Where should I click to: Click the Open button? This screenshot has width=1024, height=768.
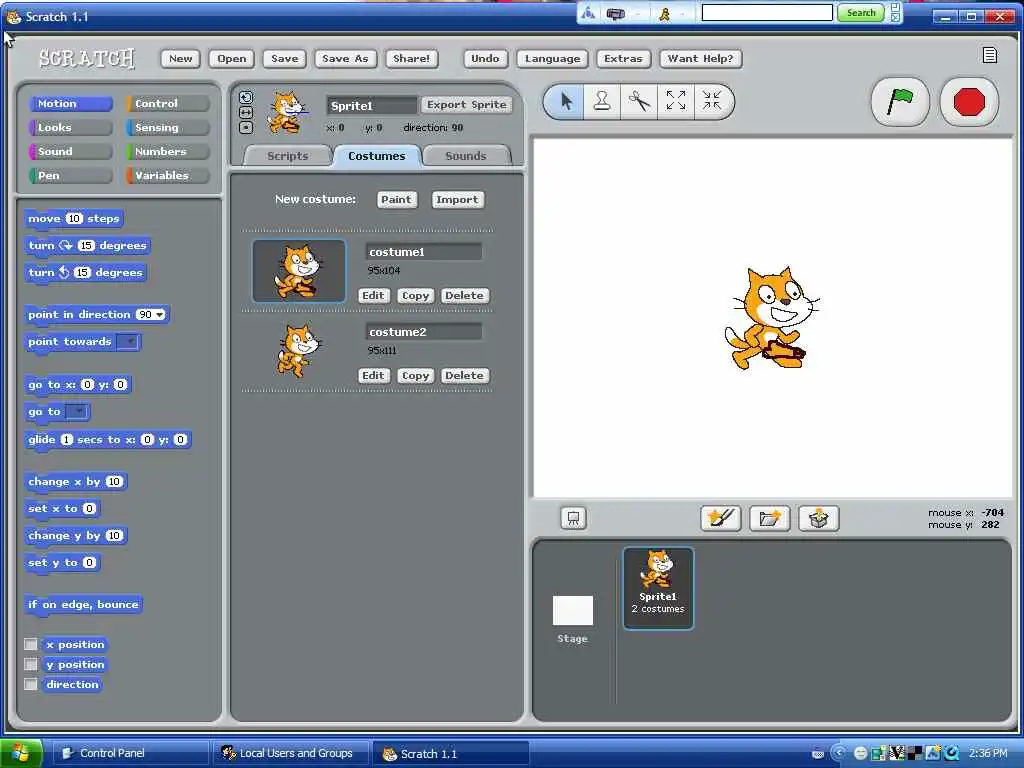pyautogui.click(x=232, y=59)
